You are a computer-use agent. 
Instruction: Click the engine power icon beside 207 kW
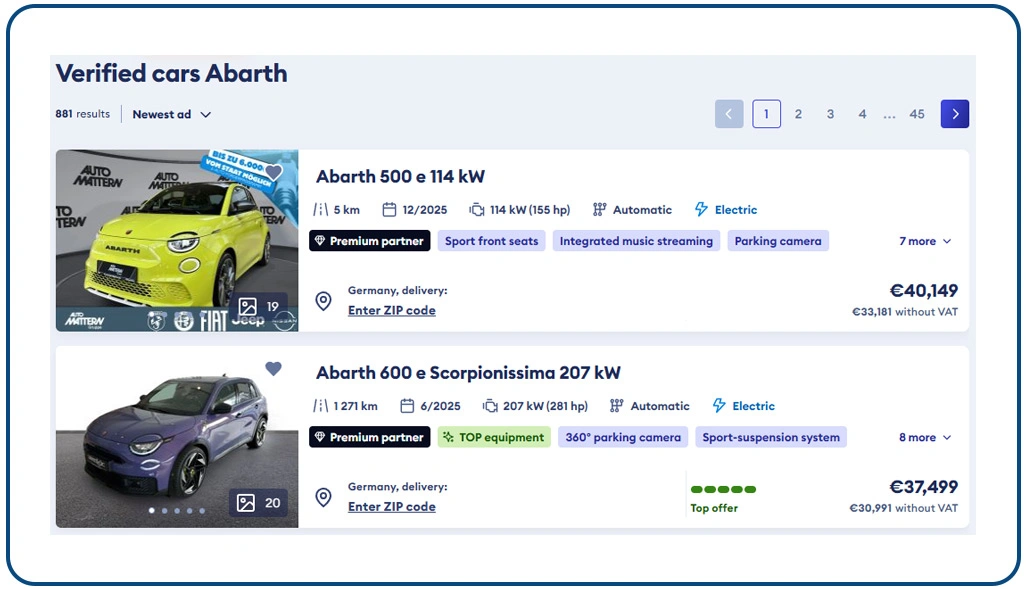click(489, 406)
